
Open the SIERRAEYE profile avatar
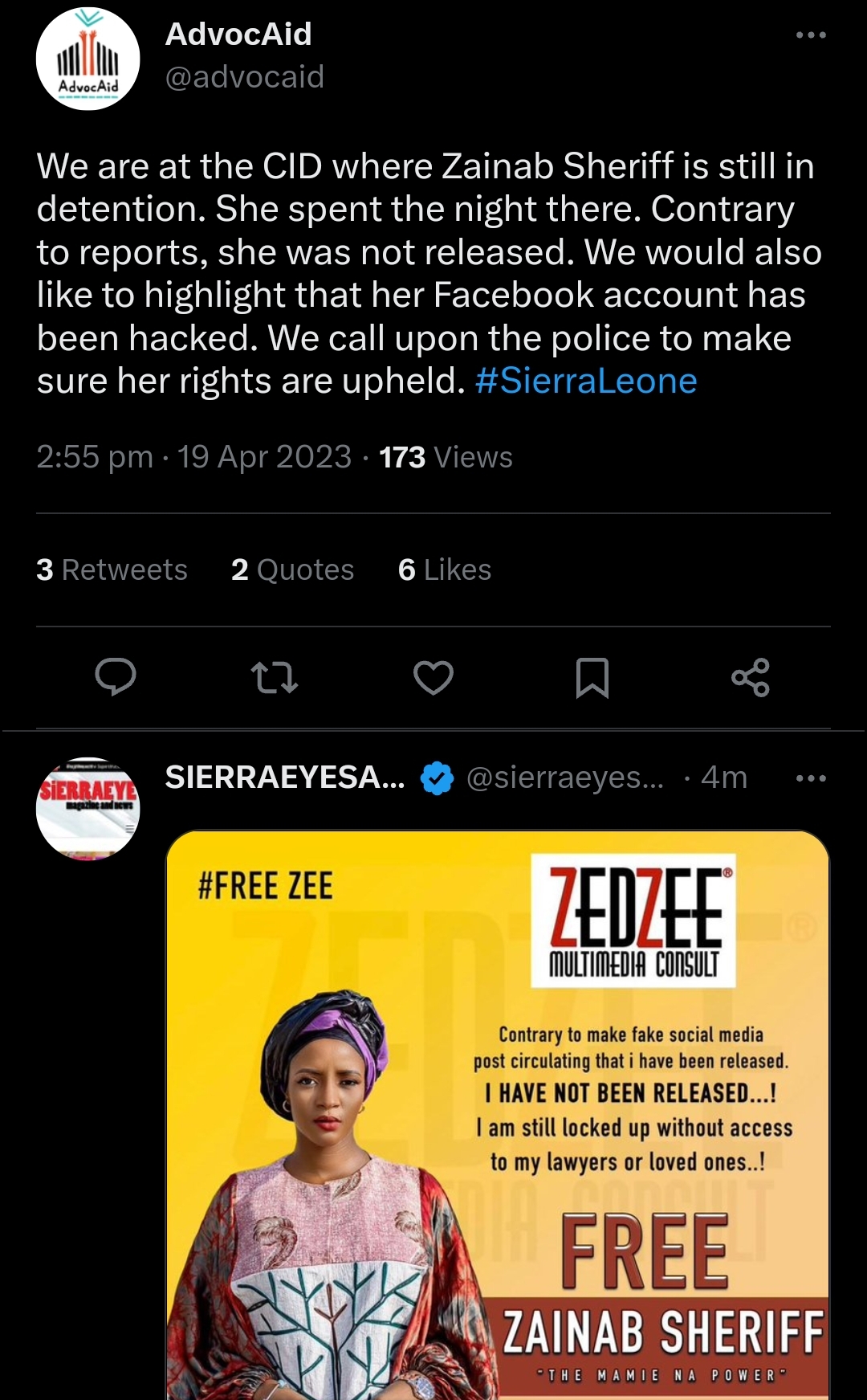click(x=88, y=809)
